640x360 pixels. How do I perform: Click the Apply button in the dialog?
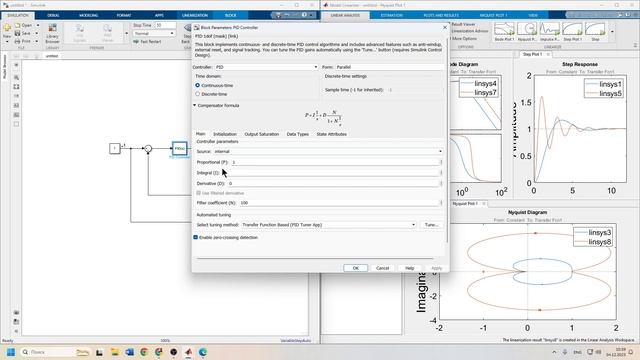pyautogui.click(x=436, y=268)
